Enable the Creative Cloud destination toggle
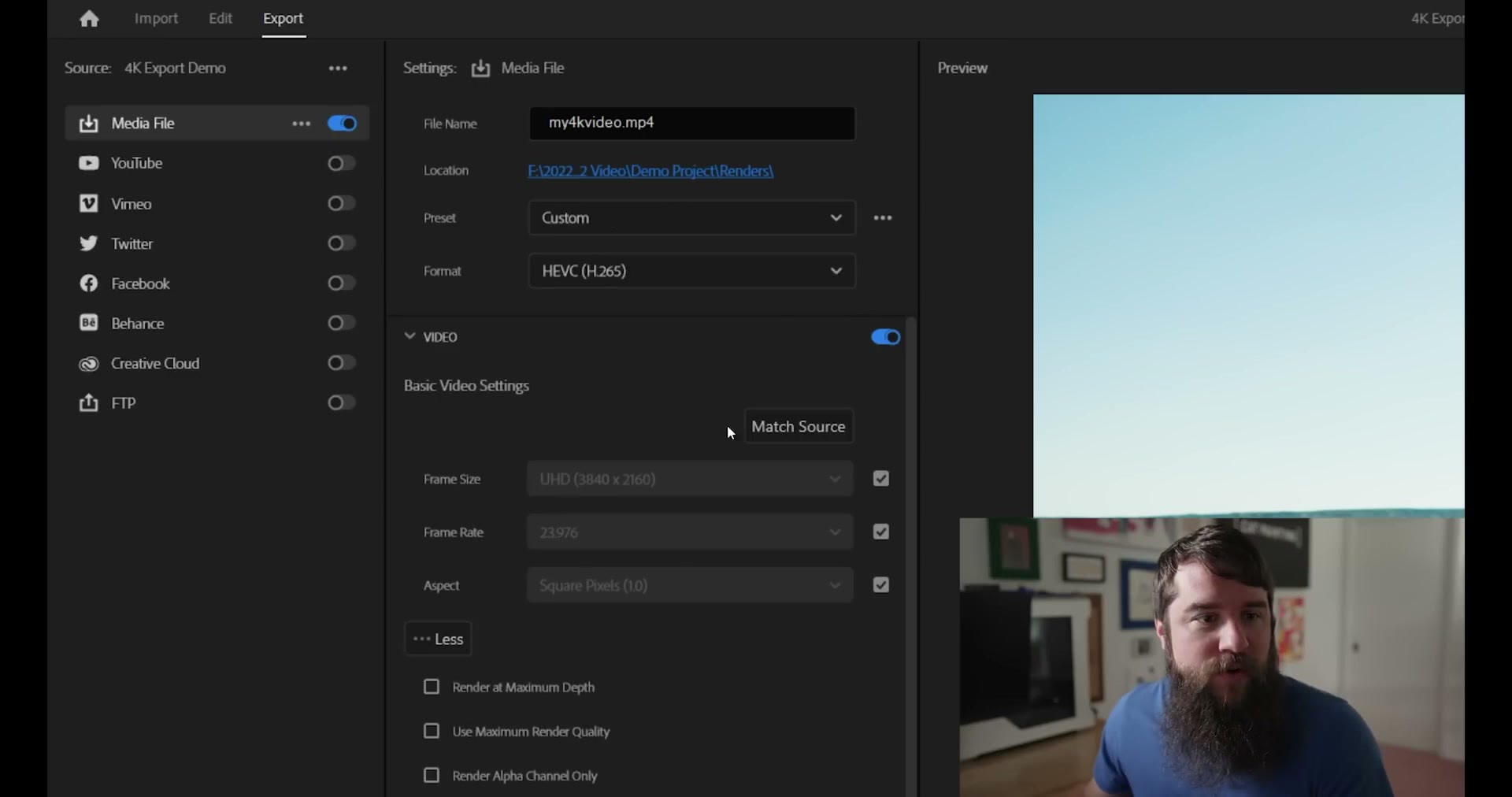The height and width of the screenshot is (797, 1512). pos(341,362)
